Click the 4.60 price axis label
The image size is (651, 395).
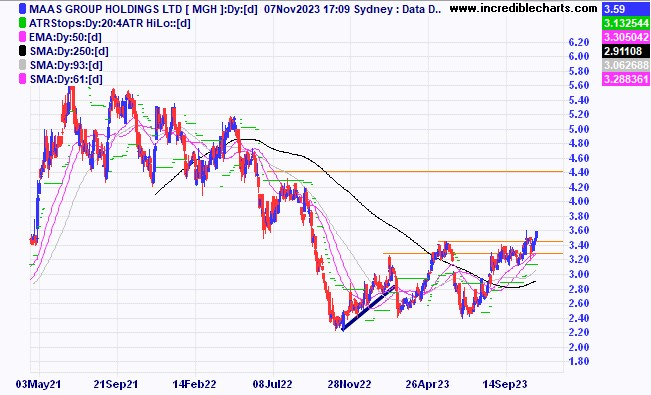[x=579, y=158]
